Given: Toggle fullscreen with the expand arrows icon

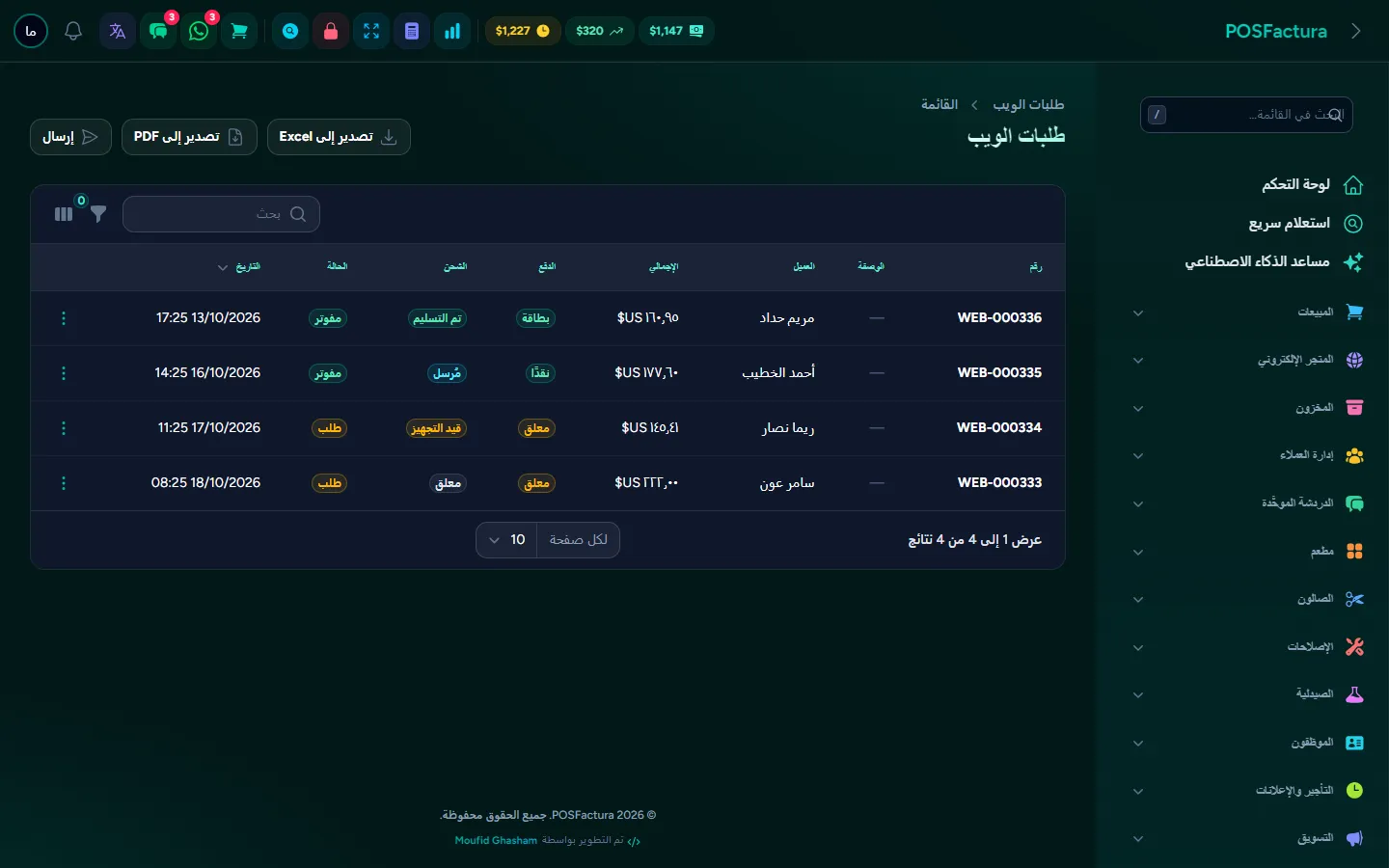Looking at the screenshot, I should pyautogui.click(x=371, y=31).
